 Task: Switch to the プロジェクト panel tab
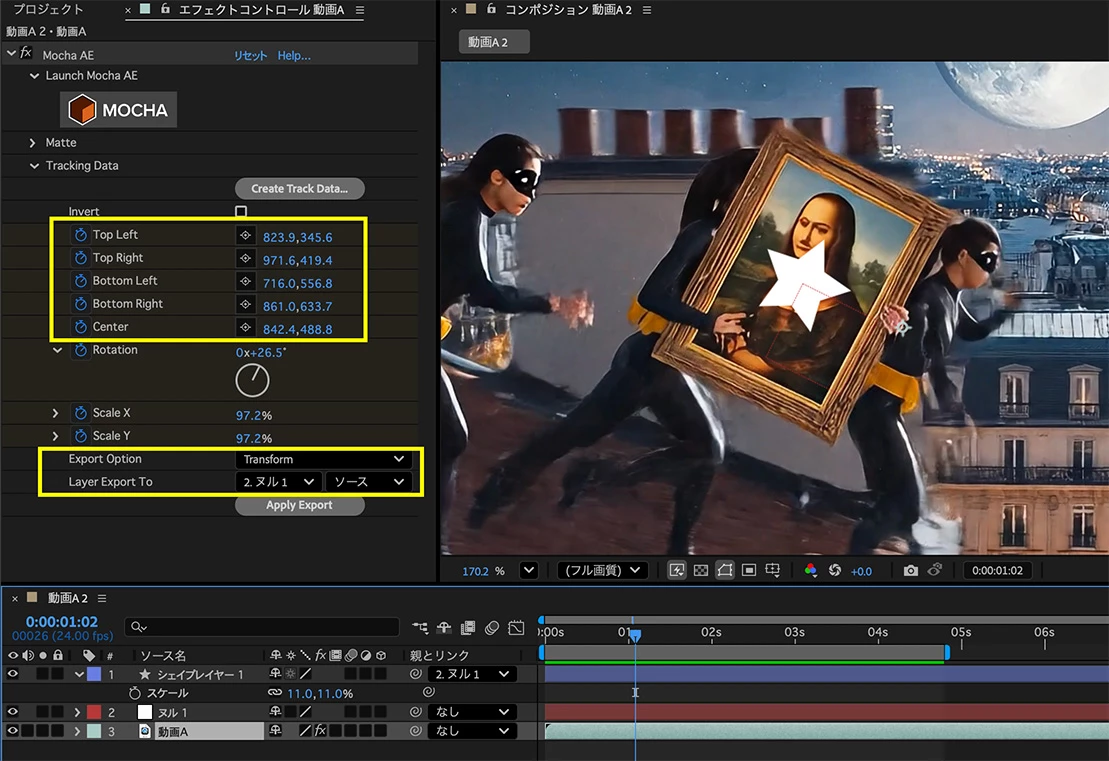(48, 9)
